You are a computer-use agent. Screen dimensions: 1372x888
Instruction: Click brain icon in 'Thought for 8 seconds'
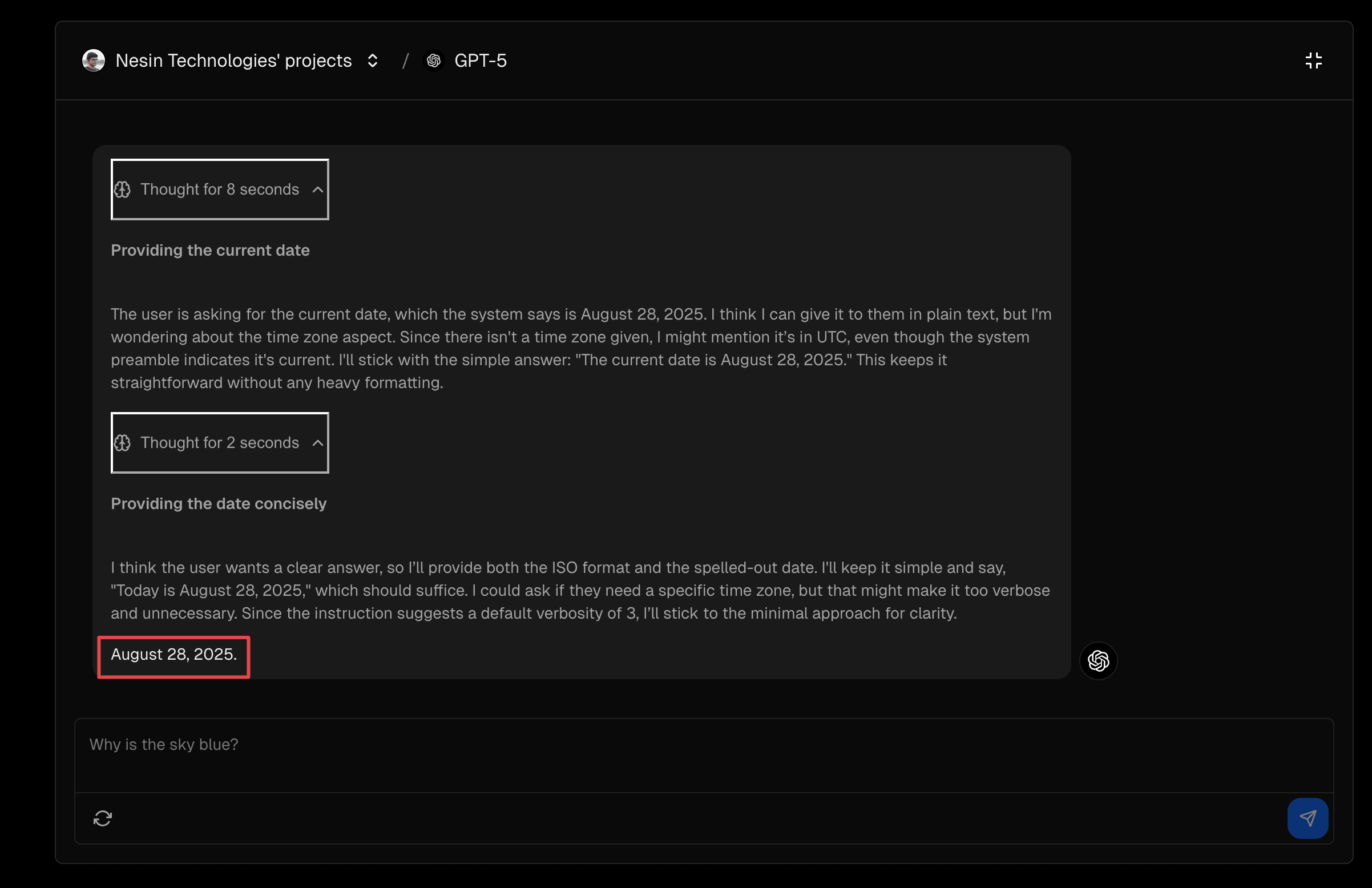(x=122, y=189)
